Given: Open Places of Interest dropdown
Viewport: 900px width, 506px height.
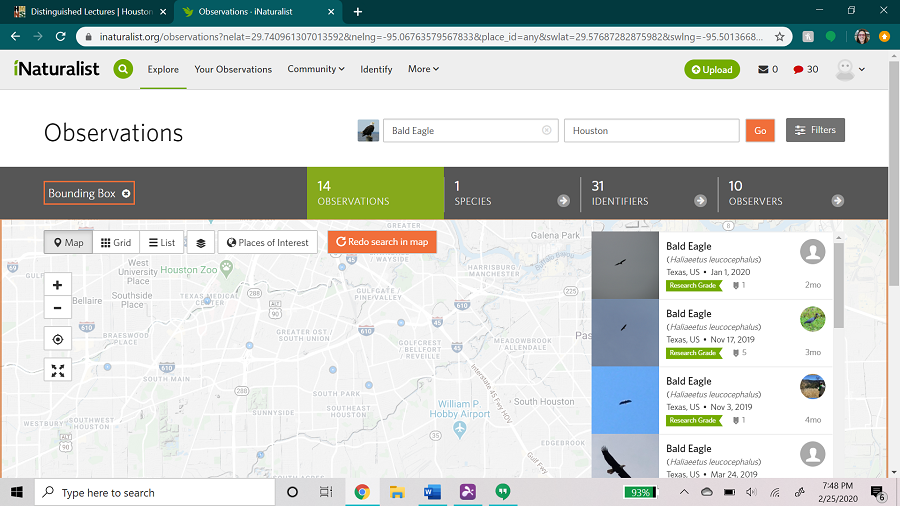Looking at the screenshot, I should click(x=268, y=243).
